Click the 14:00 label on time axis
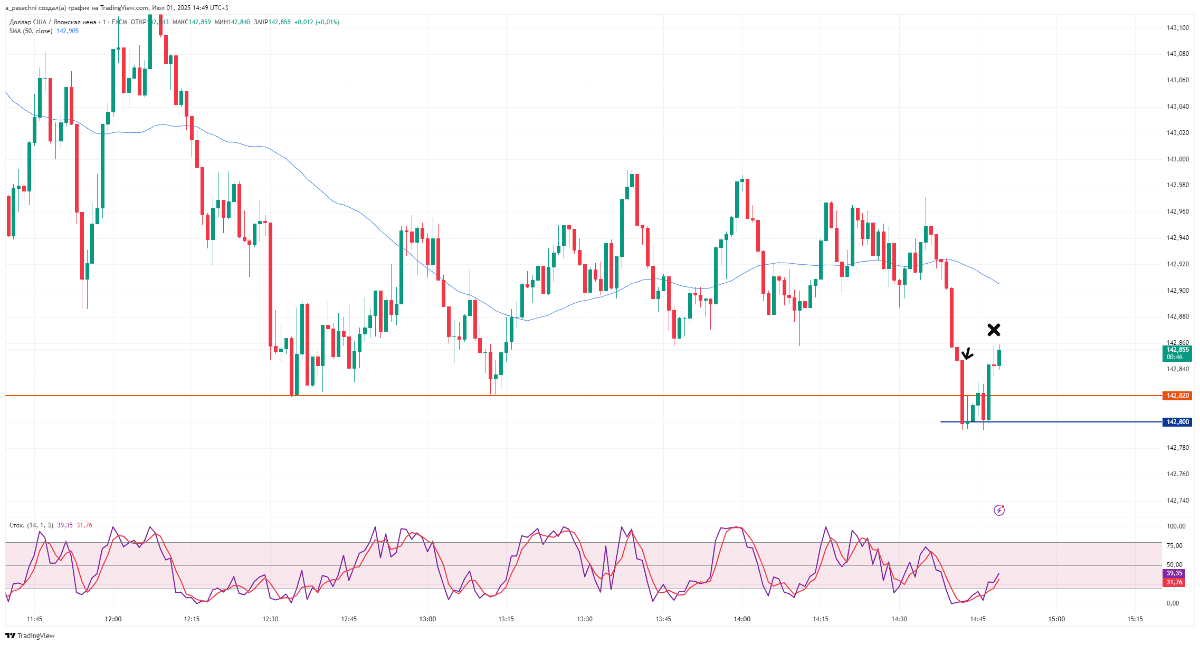 pyautogui.click(x=741, y=619)
